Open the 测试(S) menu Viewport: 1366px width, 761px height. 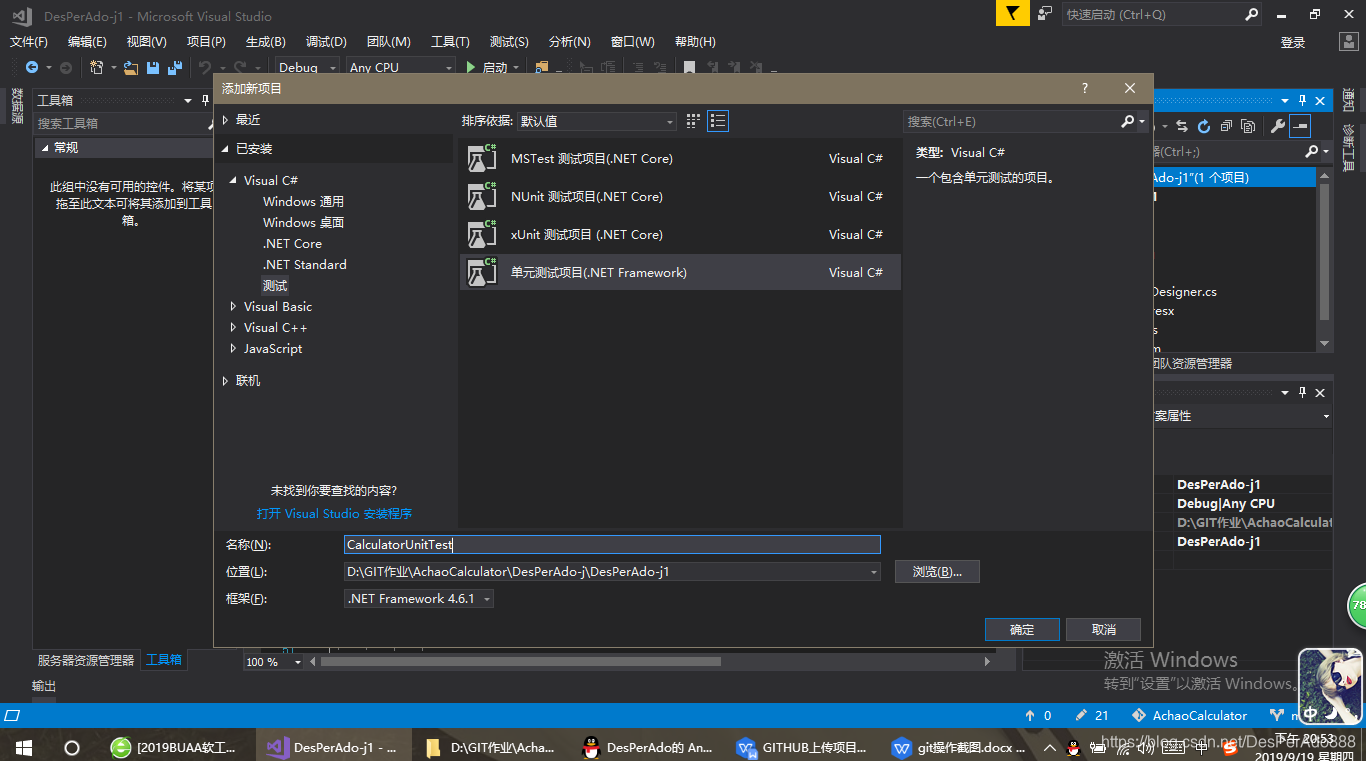tap(509, 42)
